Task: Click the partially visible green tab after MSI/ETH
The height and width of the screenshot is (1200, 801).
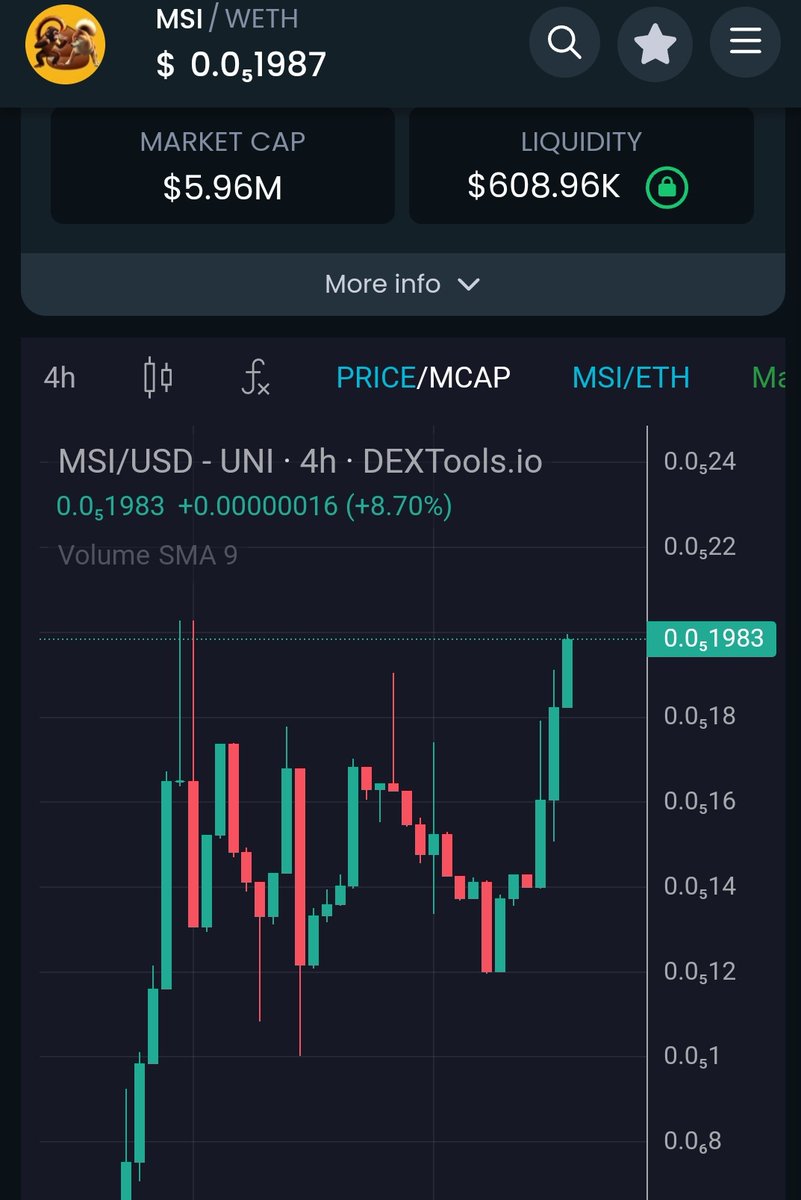Action: pos(768,377)
